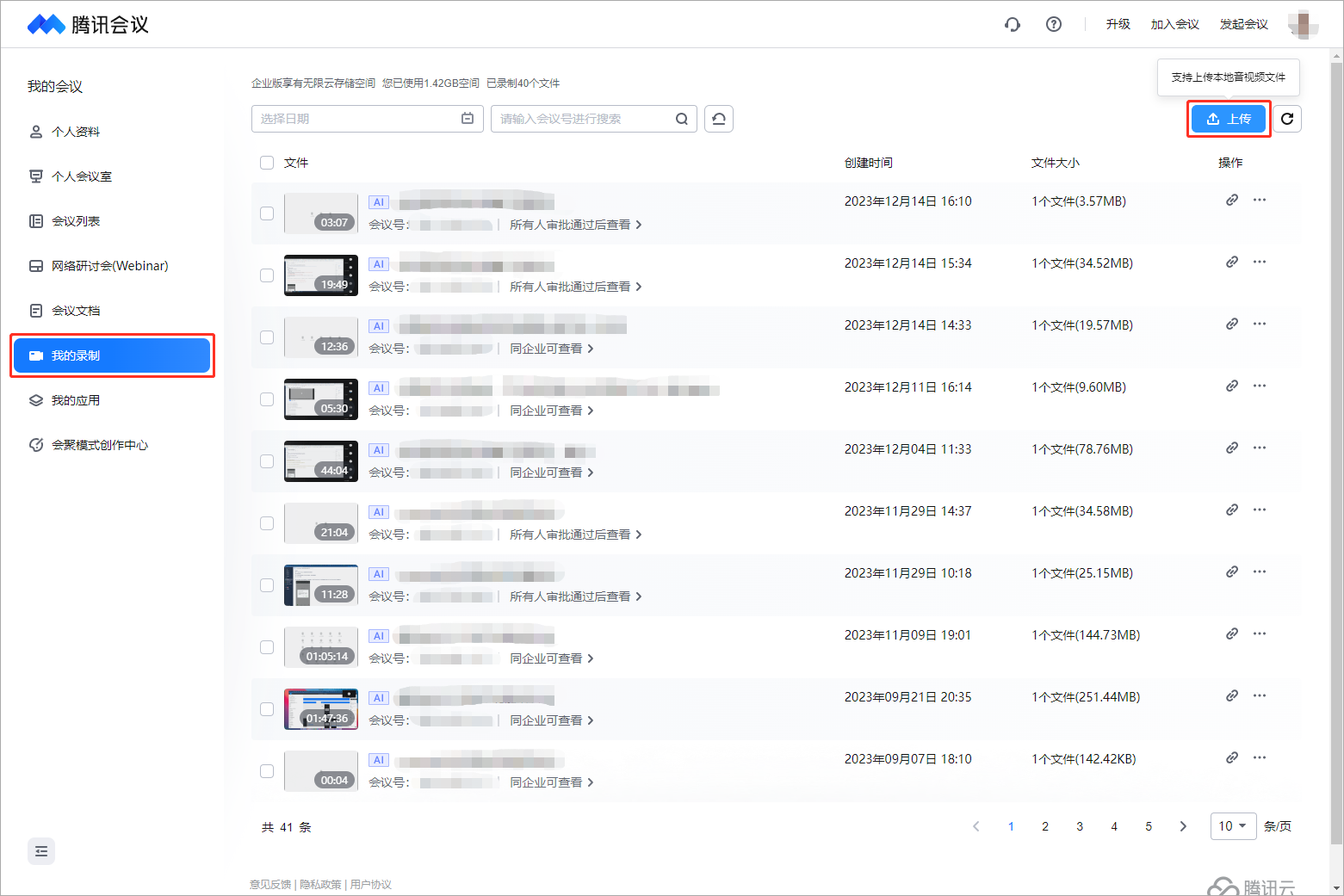The width and height of the screenshot is (1344, 896).
Task: Open the 10 per page dropdown
Action: pyautogui.click(x=1233, y=826)
